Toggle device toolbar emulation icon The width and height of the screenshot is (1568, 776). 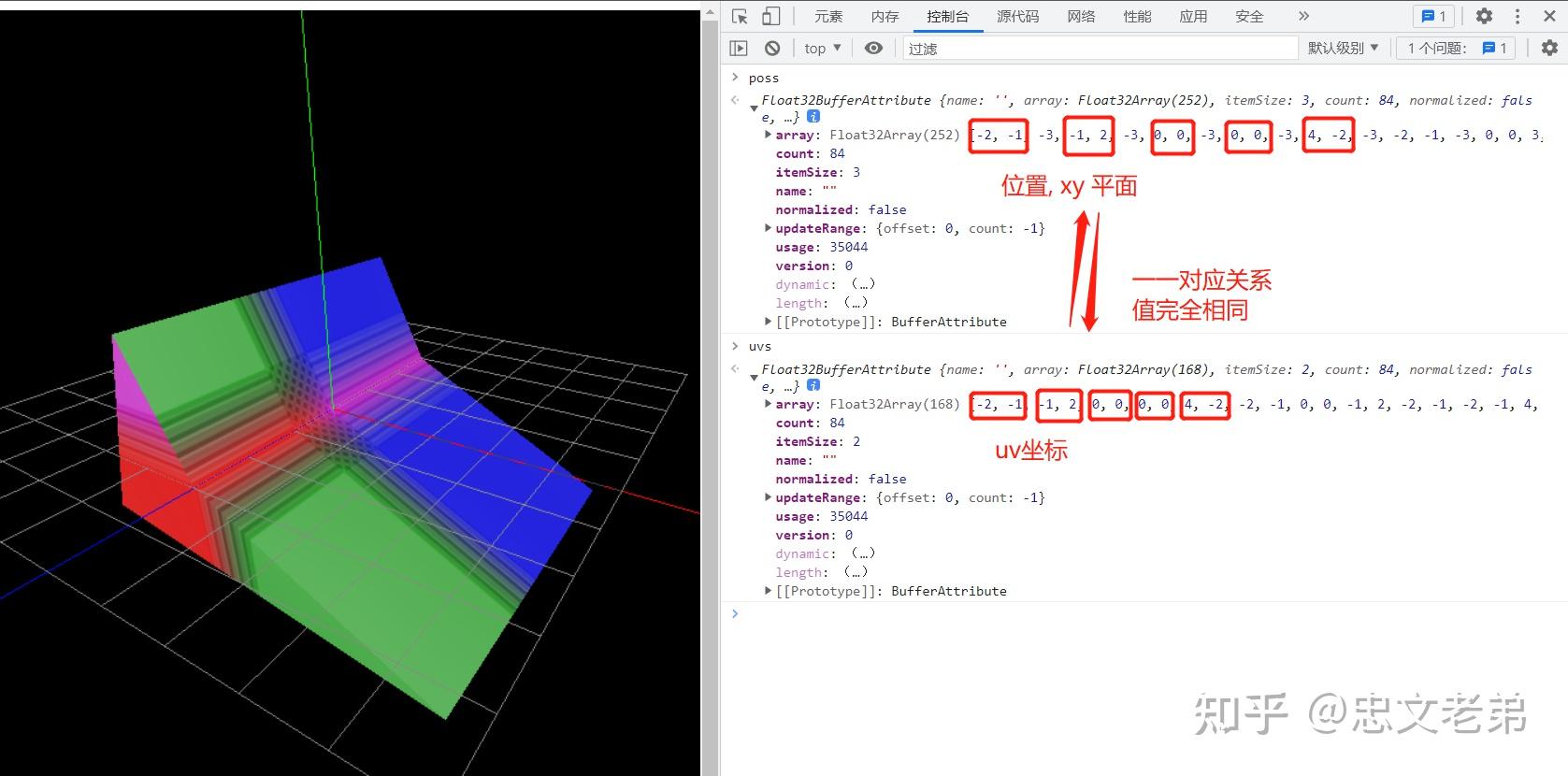tap(770, 16)
